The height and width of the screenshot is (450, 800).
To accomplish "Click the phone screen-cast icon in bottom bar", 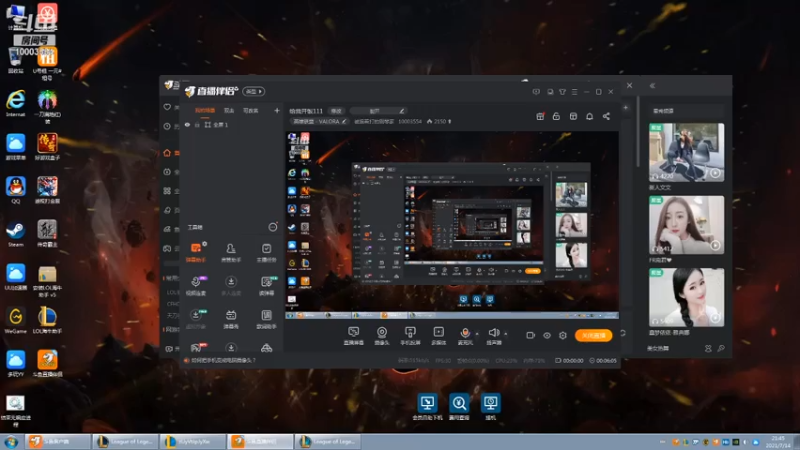I will point(410,336).
